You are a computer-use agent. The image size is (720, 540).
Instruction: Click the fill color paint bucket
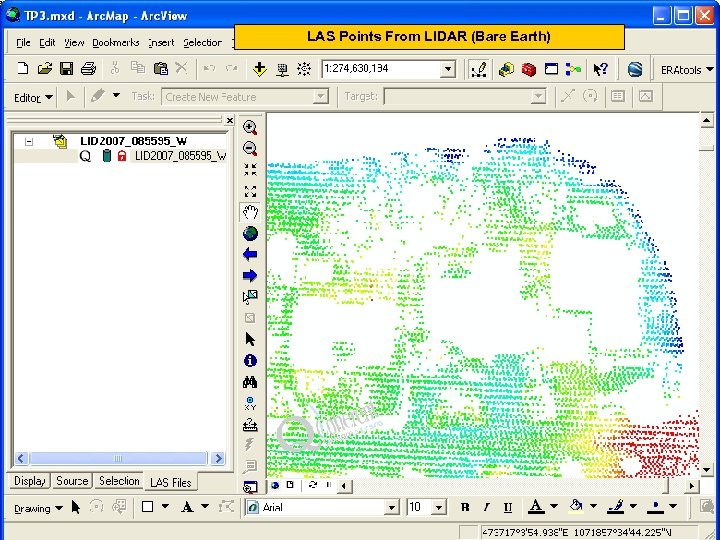pos(576,506)
